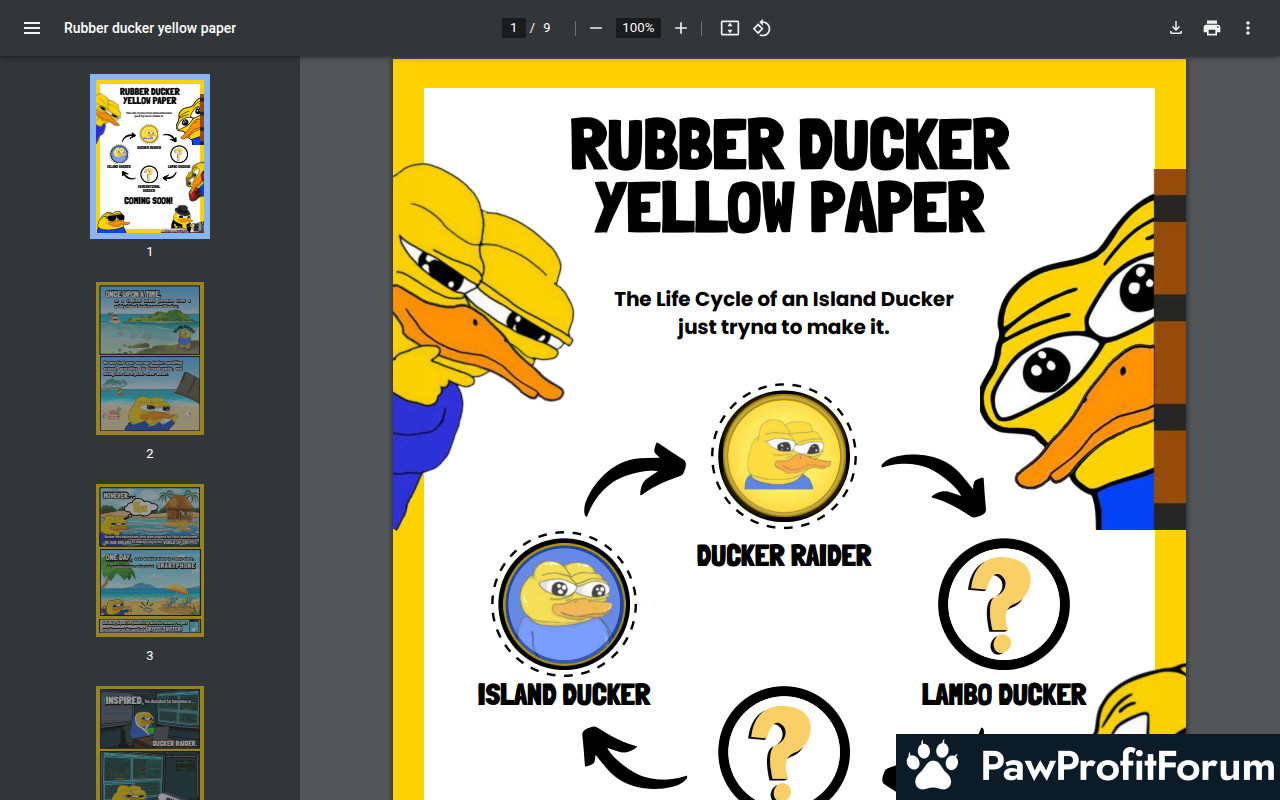This screenshot has height=800, width=1280.
Task: Click the "RUBBER DUCKER" heading line
Action: (790, 145)
